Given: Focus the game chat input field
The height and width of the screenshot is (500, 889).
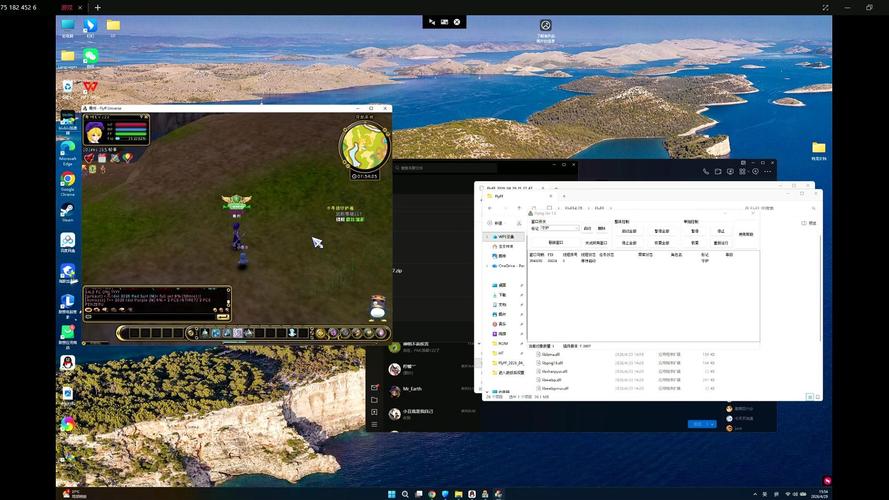Looking at the screenshot, I should (x=152, y=316).
